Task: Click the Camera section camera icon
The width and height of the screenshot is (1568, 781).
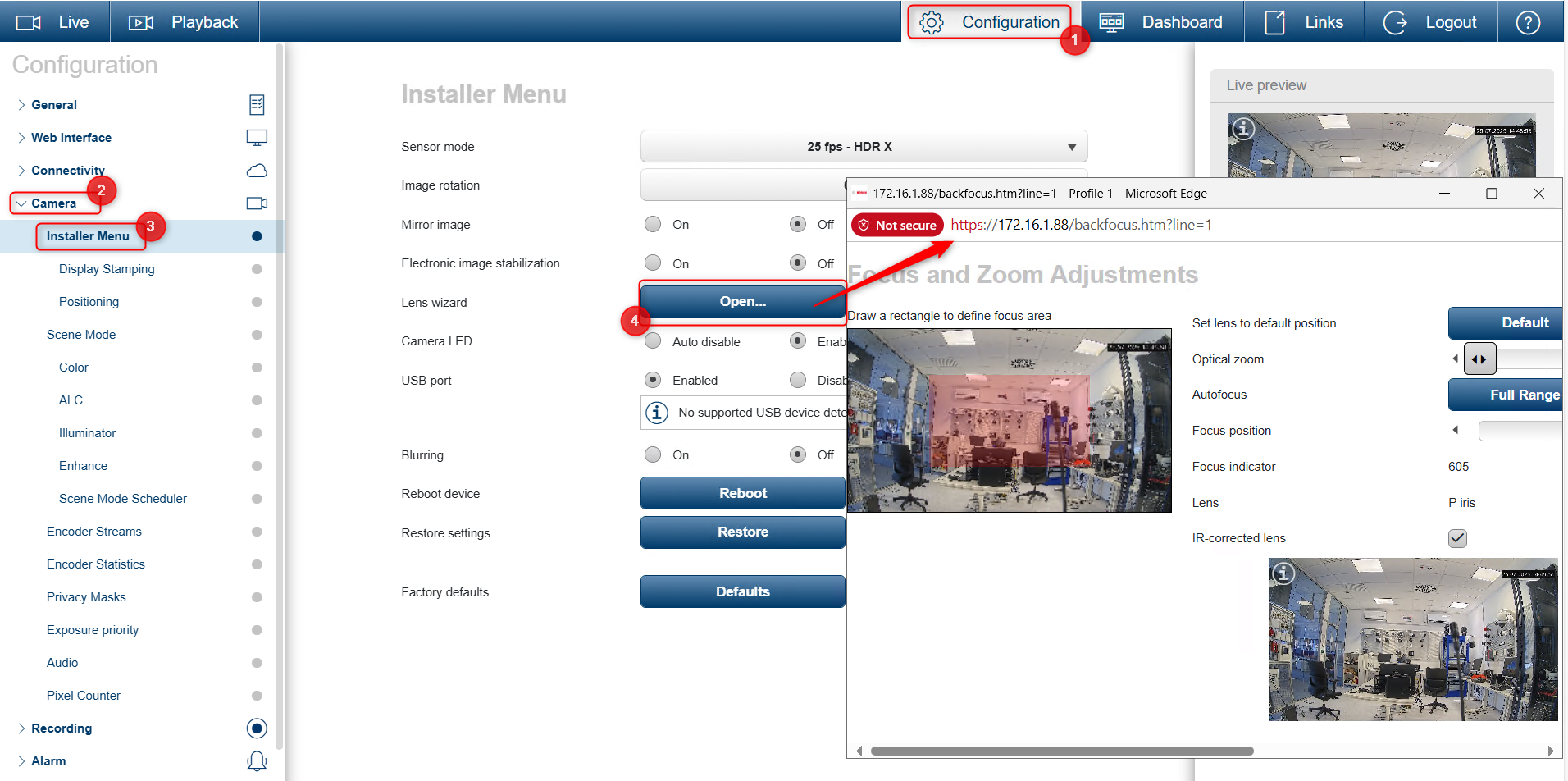Action: (x=257, y=203)
